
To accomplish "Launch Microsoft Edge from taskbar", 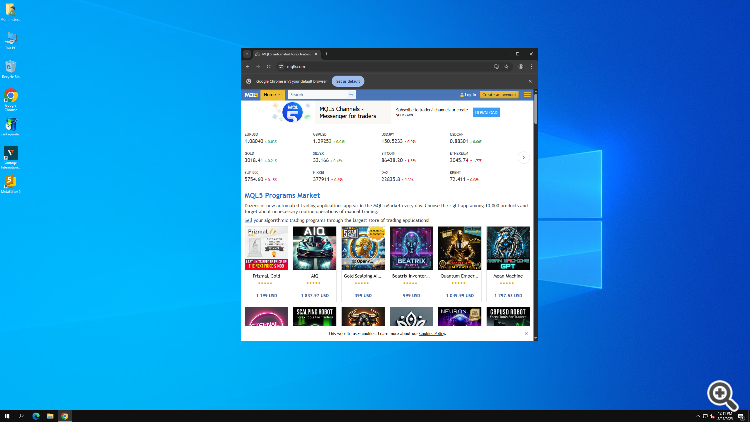I will [36, 416].
